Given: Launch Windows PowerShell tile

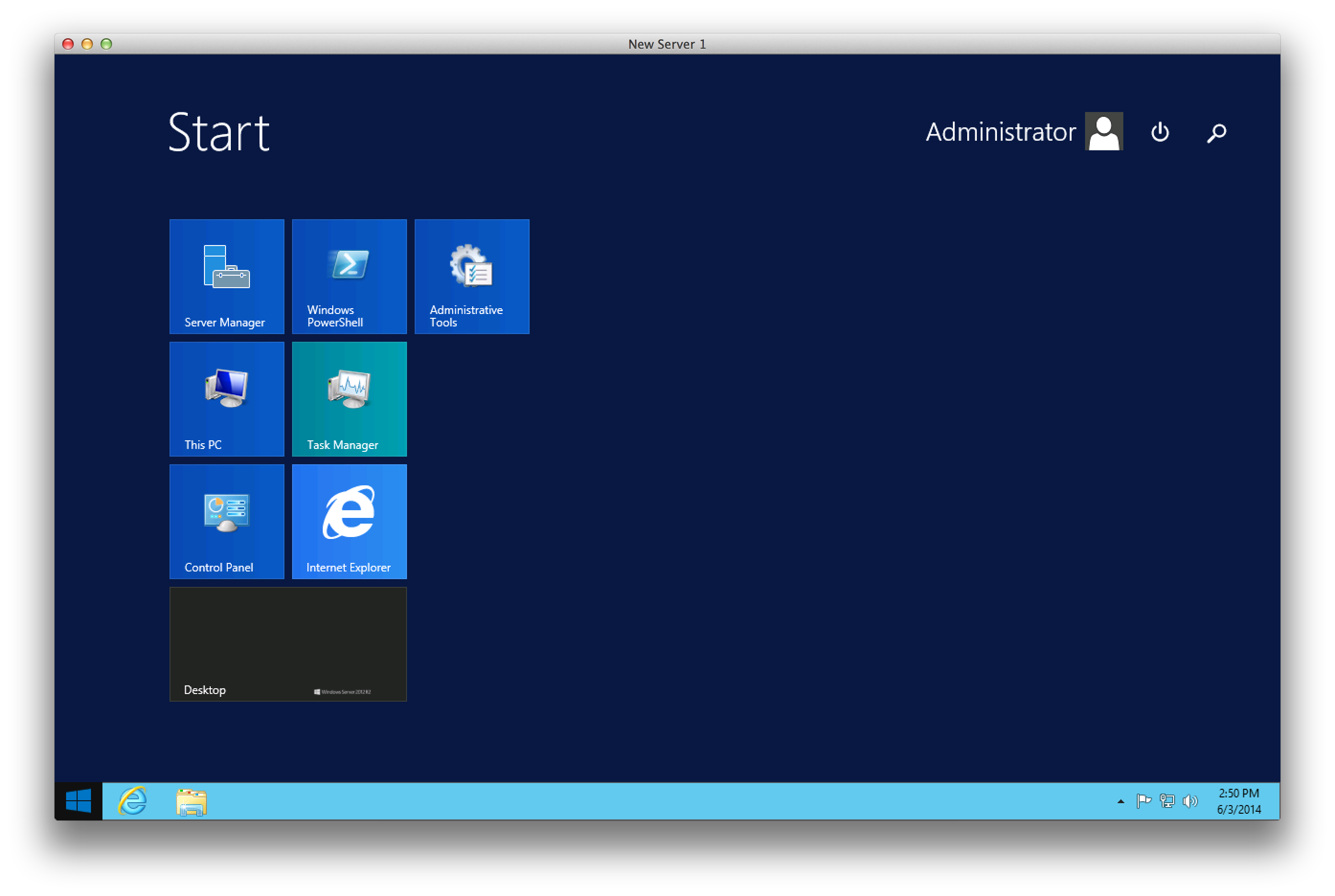Looking at the screenshot, I should point(349,277).
